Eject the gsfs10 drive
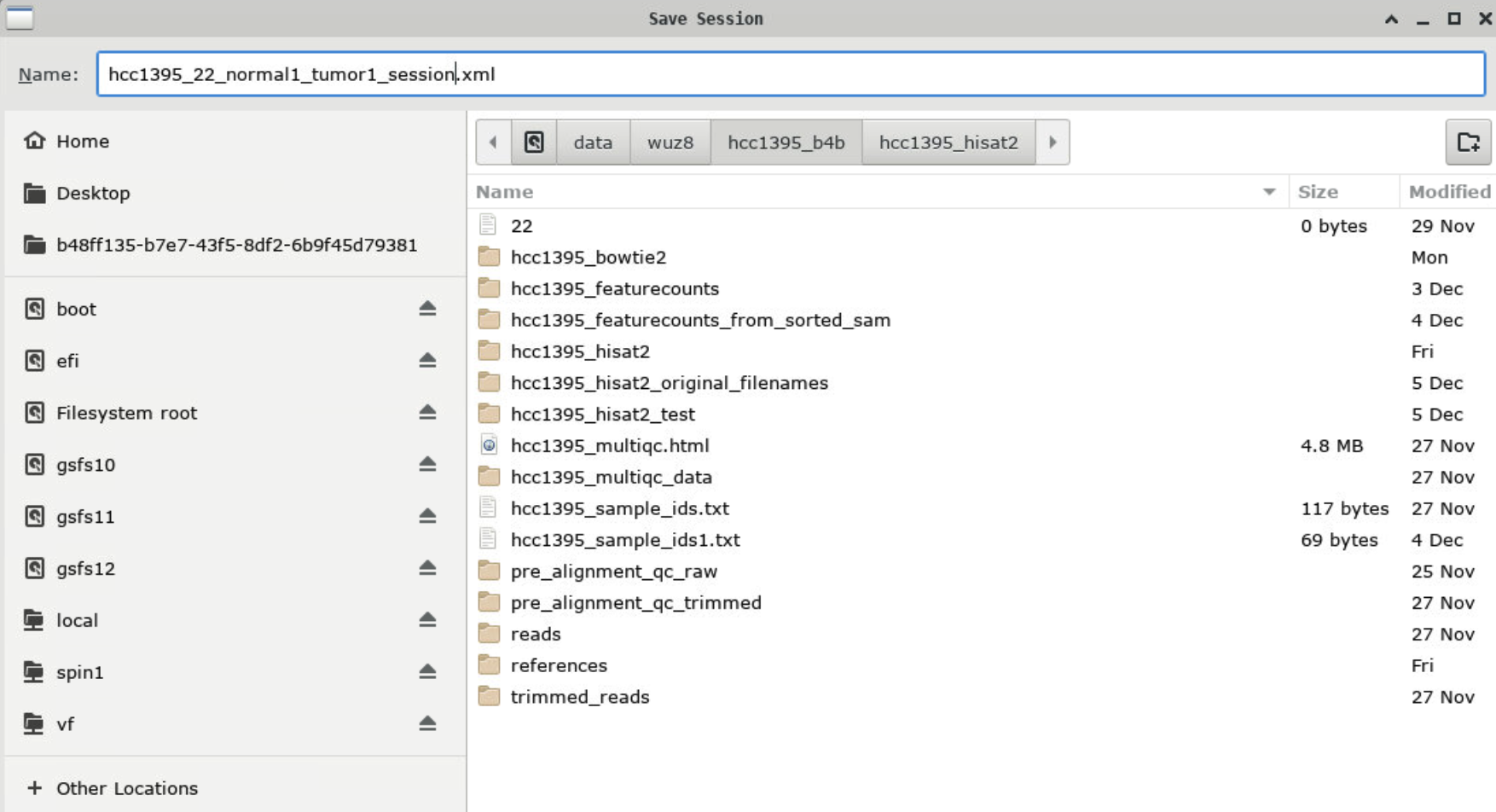This screenshot has width=1496, height=812. pyautogui.click(x=427, y=465)
